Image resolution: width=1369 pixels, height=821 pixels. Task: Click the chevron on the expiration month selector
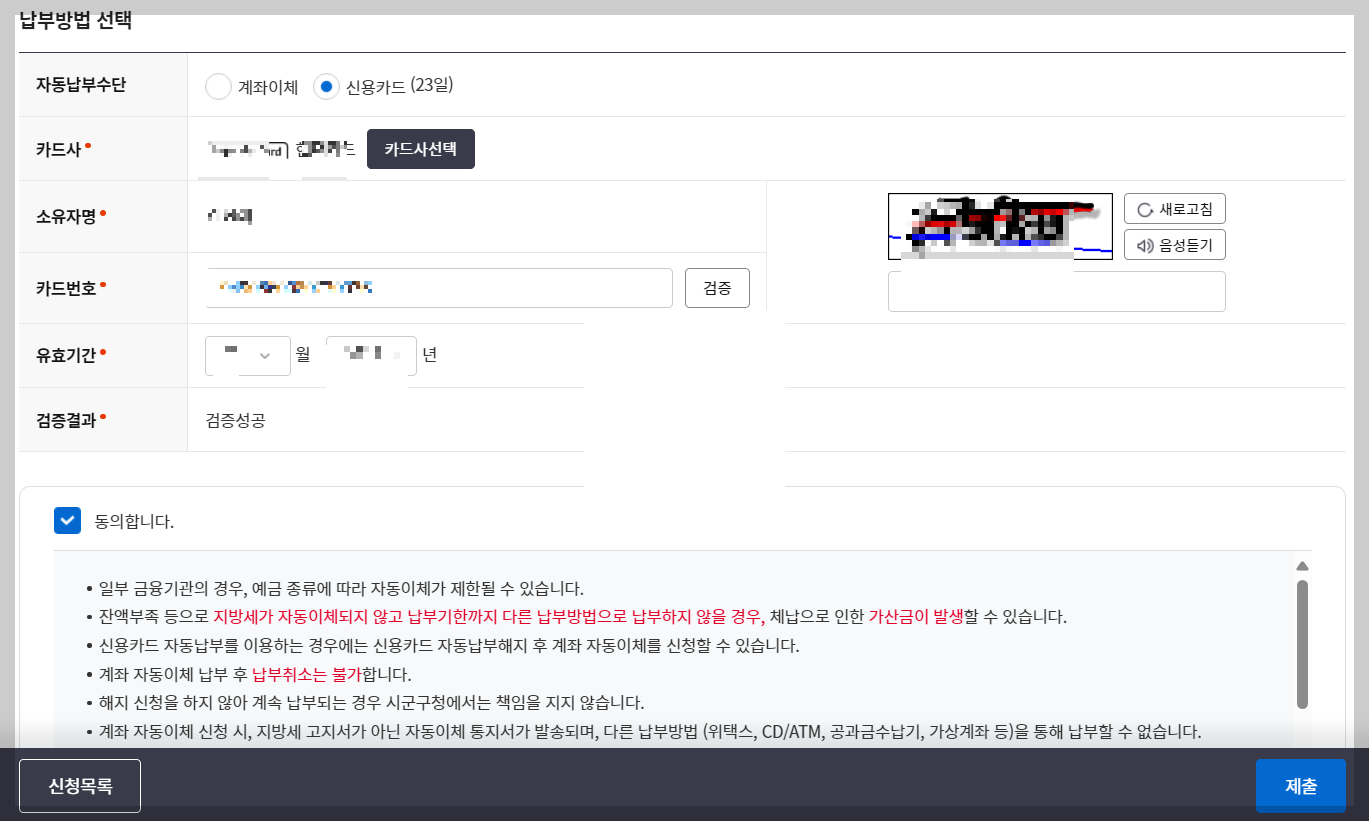[264, 355]
